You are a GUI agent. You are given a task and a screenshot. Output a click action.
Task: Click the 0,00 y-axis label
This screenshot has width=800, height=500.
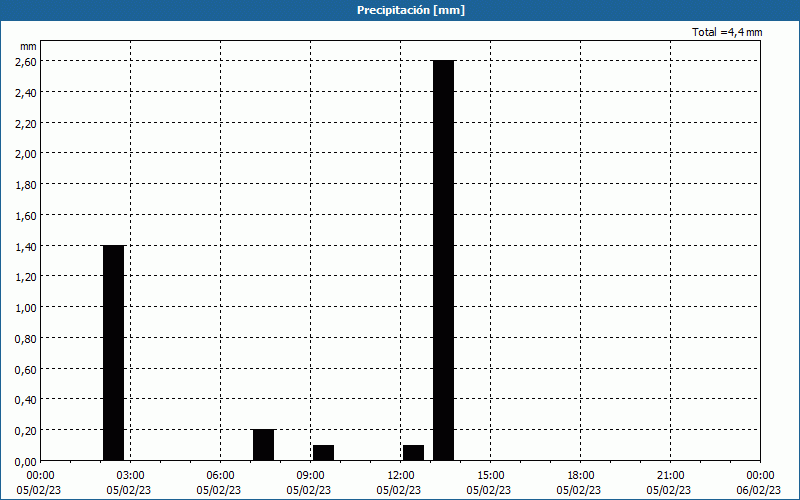26,462
